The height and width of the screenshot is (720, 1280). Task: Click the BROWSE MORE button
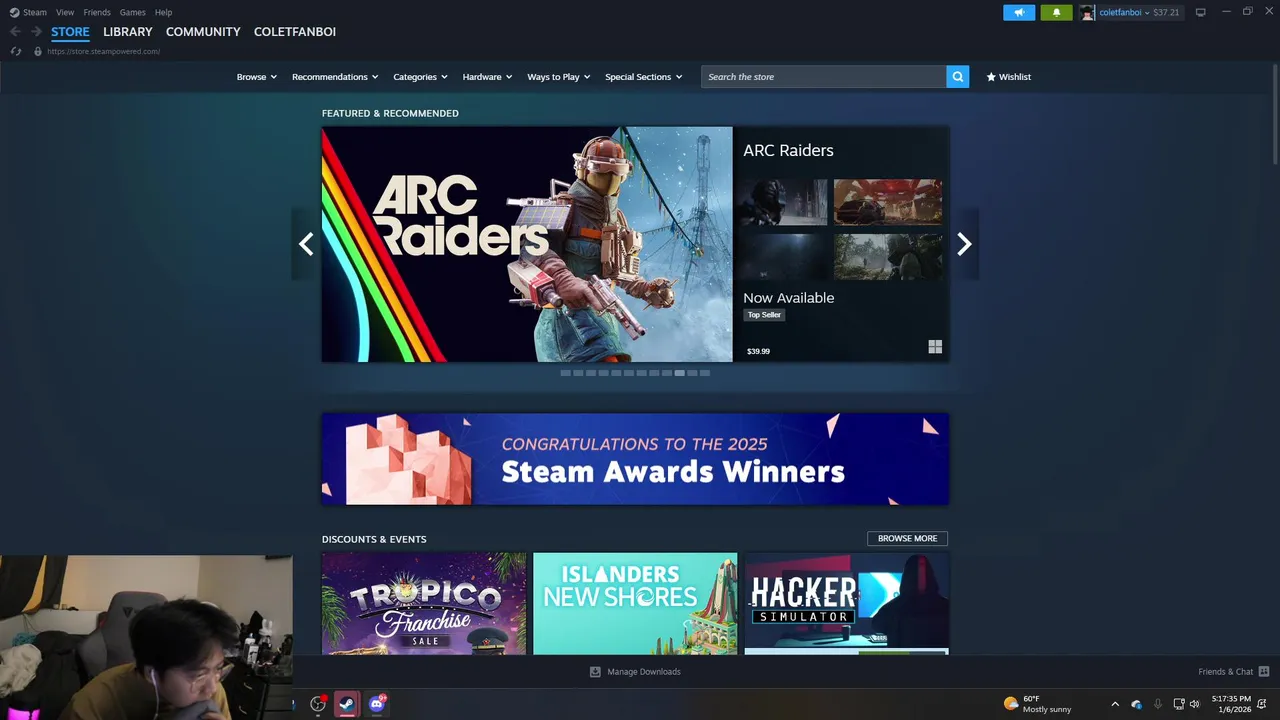(908, 538)
